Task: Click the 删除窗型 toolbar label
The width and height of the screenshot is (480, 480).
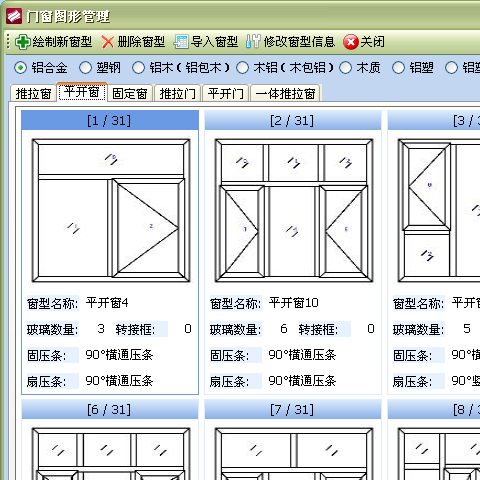Action: point(141,42)
